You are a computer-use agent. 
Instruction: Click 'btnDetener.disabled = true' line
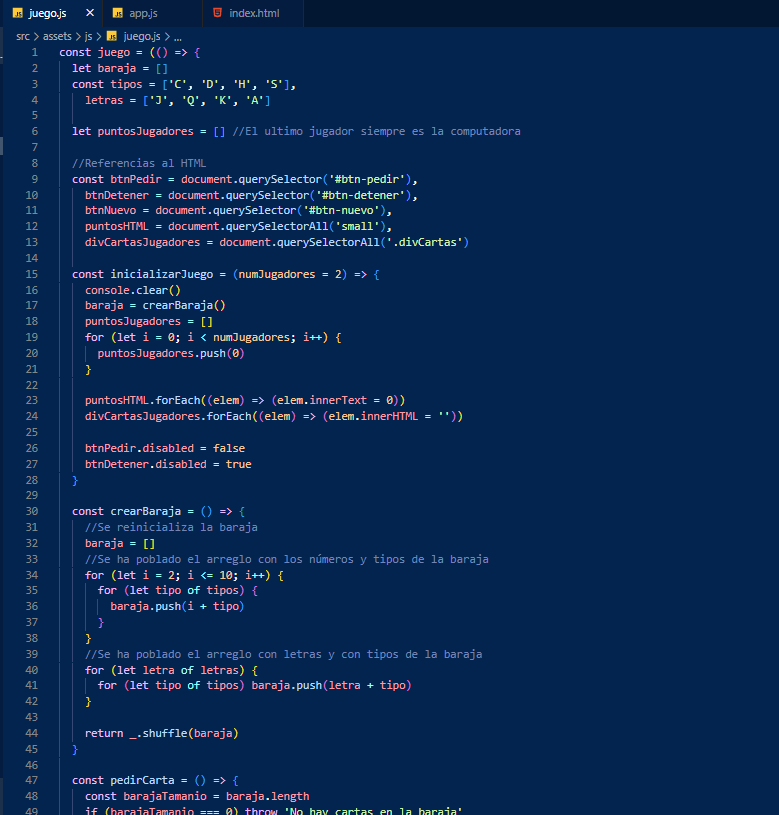(168, 465)
